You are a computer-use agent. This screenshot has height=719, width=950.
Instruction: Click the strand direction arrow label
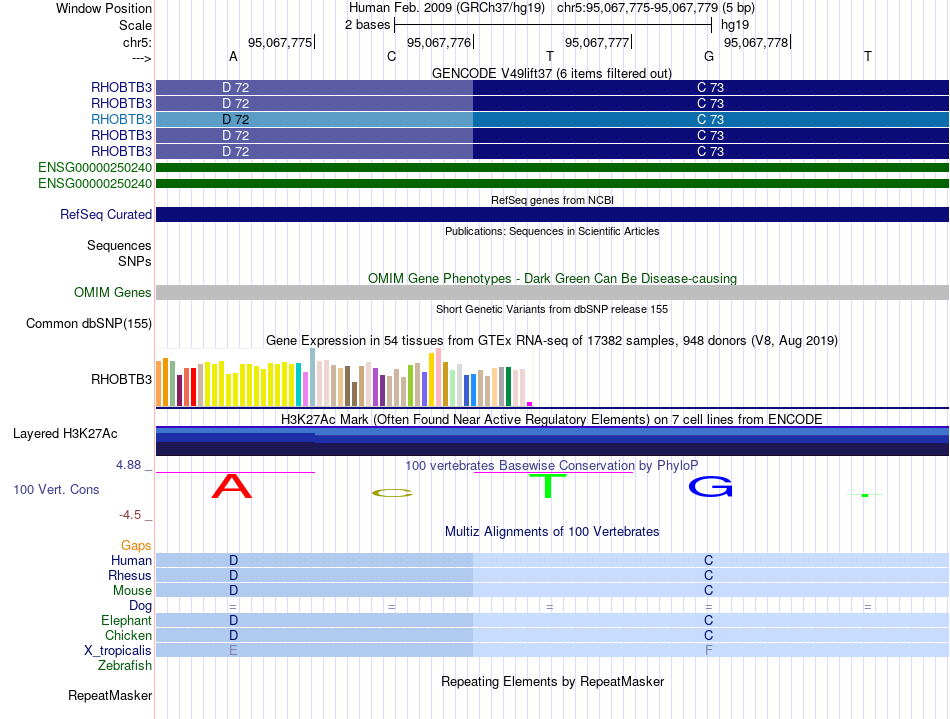coord(141,58)
